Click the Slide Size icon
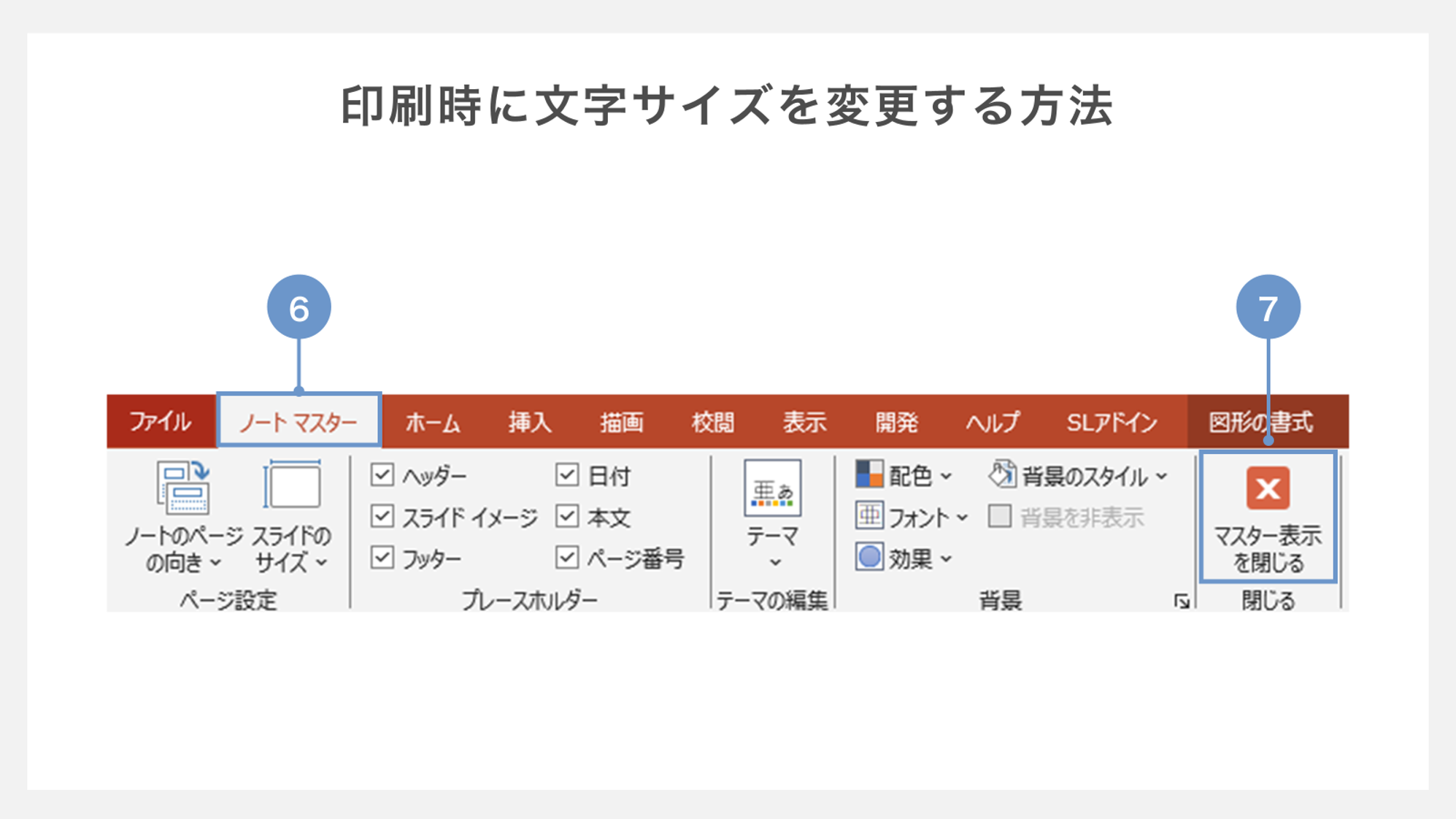1456x819 pixels. pyautogui.click(x=292, y=485)
